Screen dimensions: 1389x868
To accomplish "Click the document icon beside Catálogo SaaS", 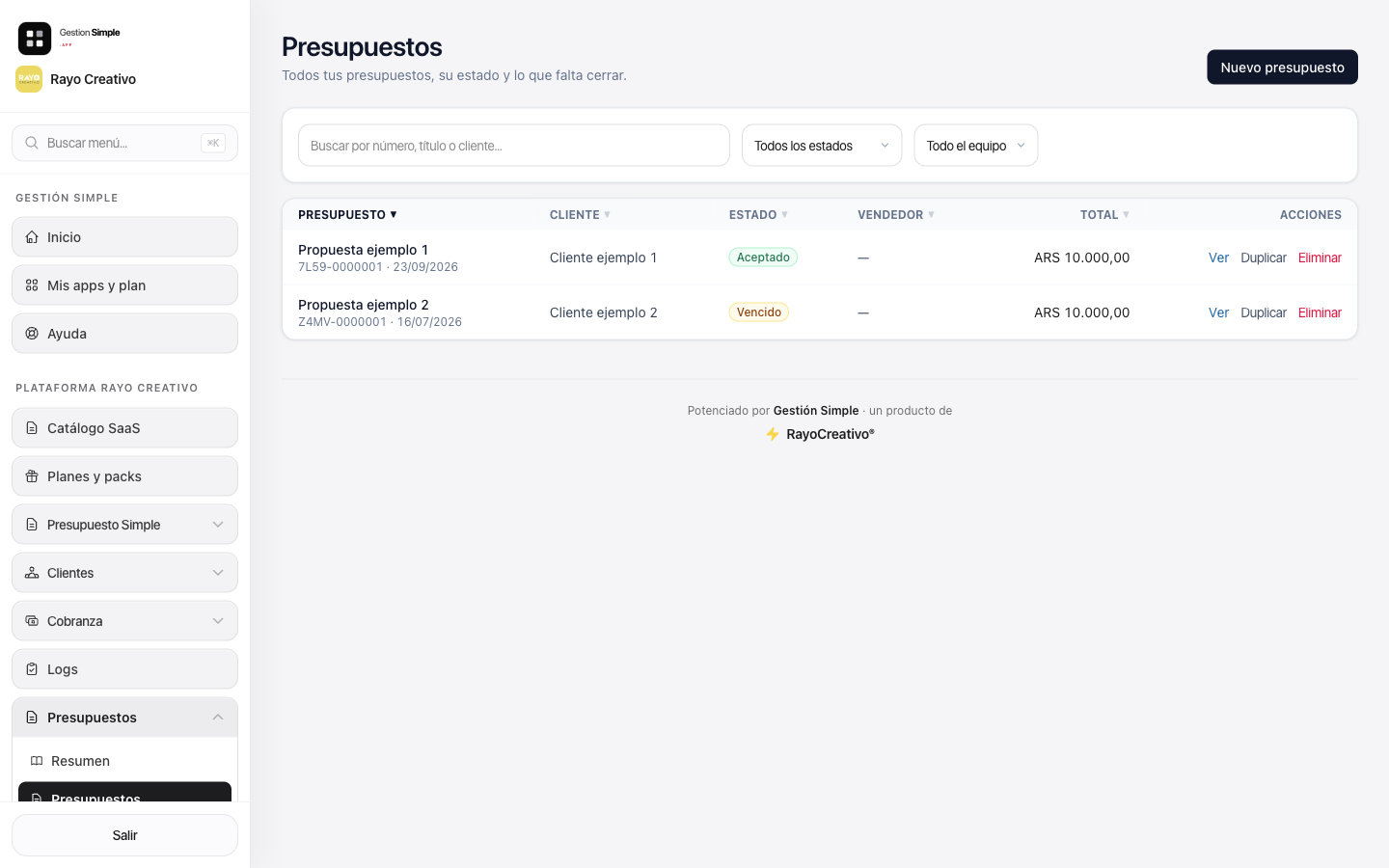I will (x=32, y=428).
